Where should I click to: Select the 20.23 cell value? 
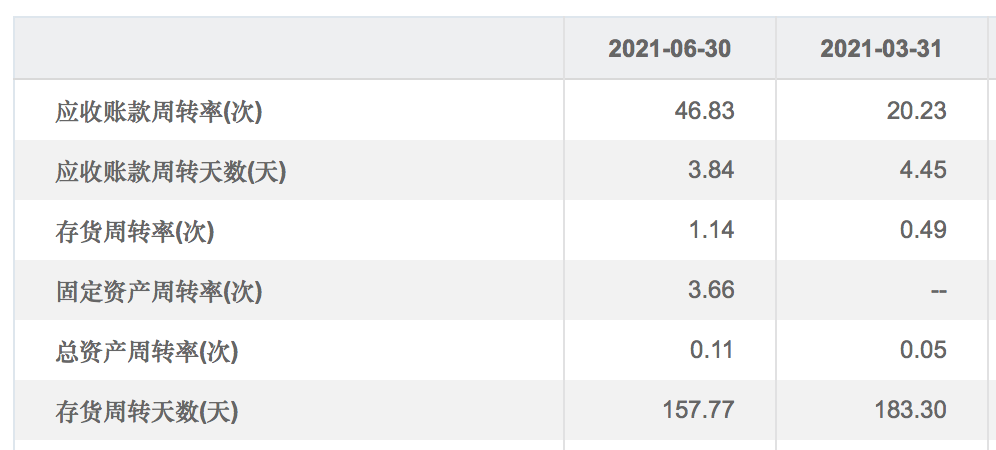pos(916,111)
